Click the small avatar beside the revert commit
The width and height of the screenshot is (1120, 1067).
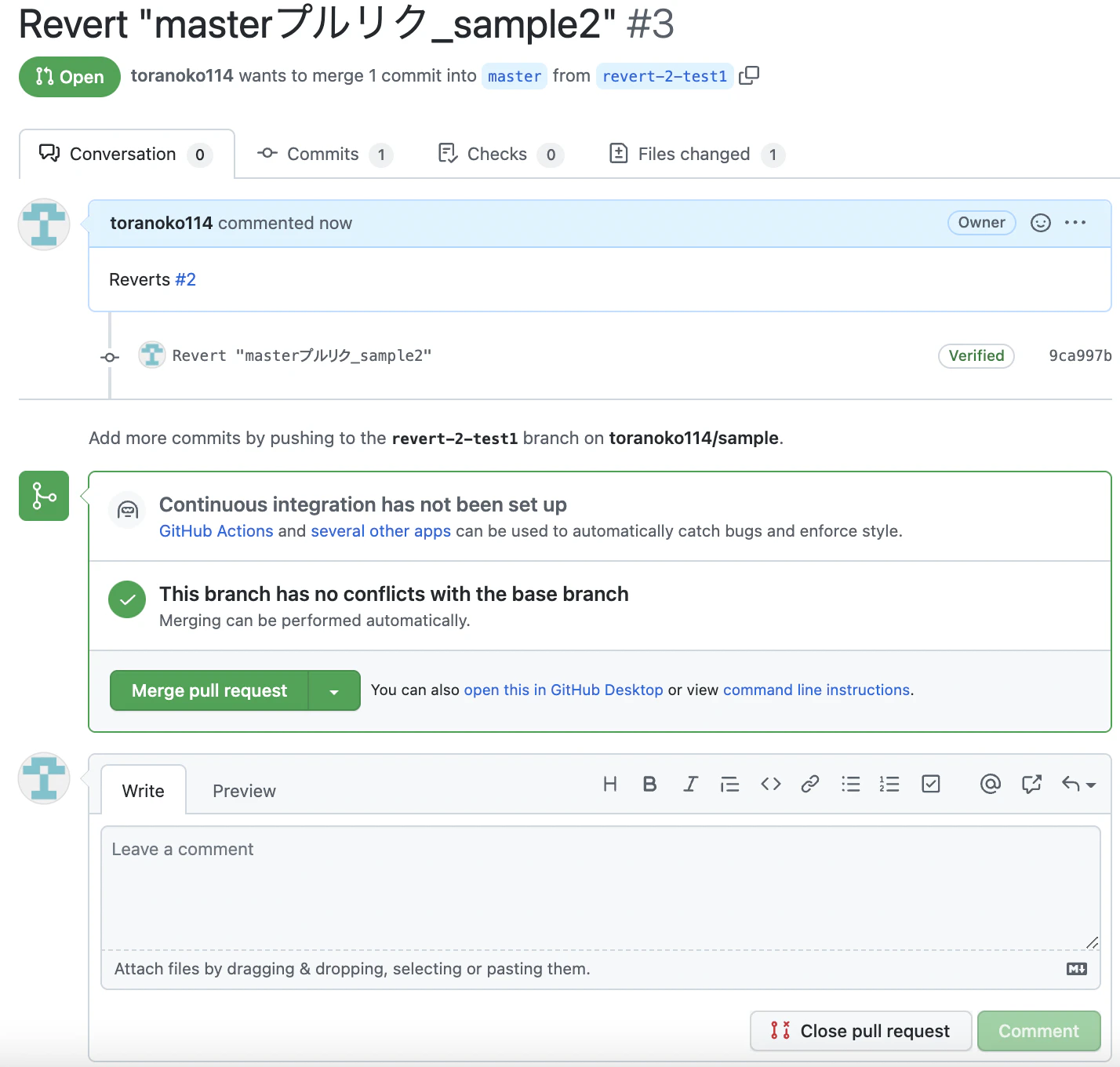(151, 355)
